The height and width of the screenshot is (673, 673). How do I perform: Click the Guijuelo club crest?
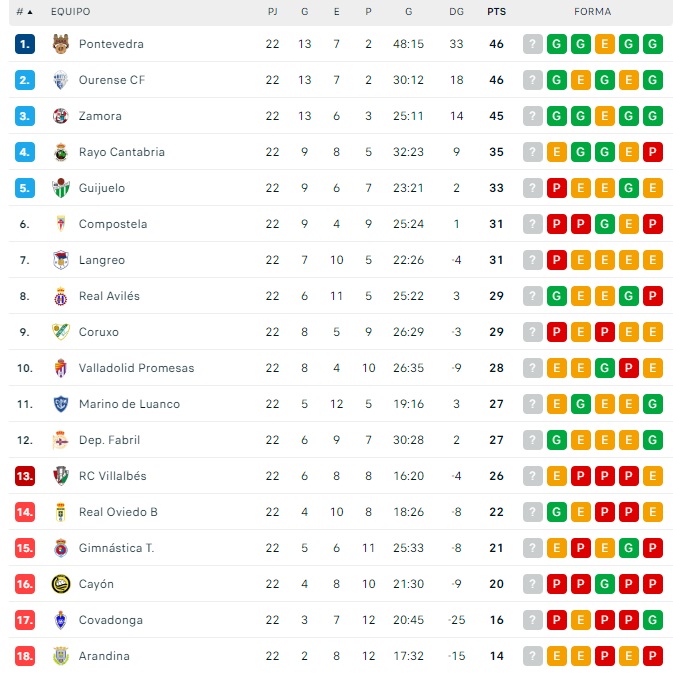pyautogui.click(x=60, y=188)
